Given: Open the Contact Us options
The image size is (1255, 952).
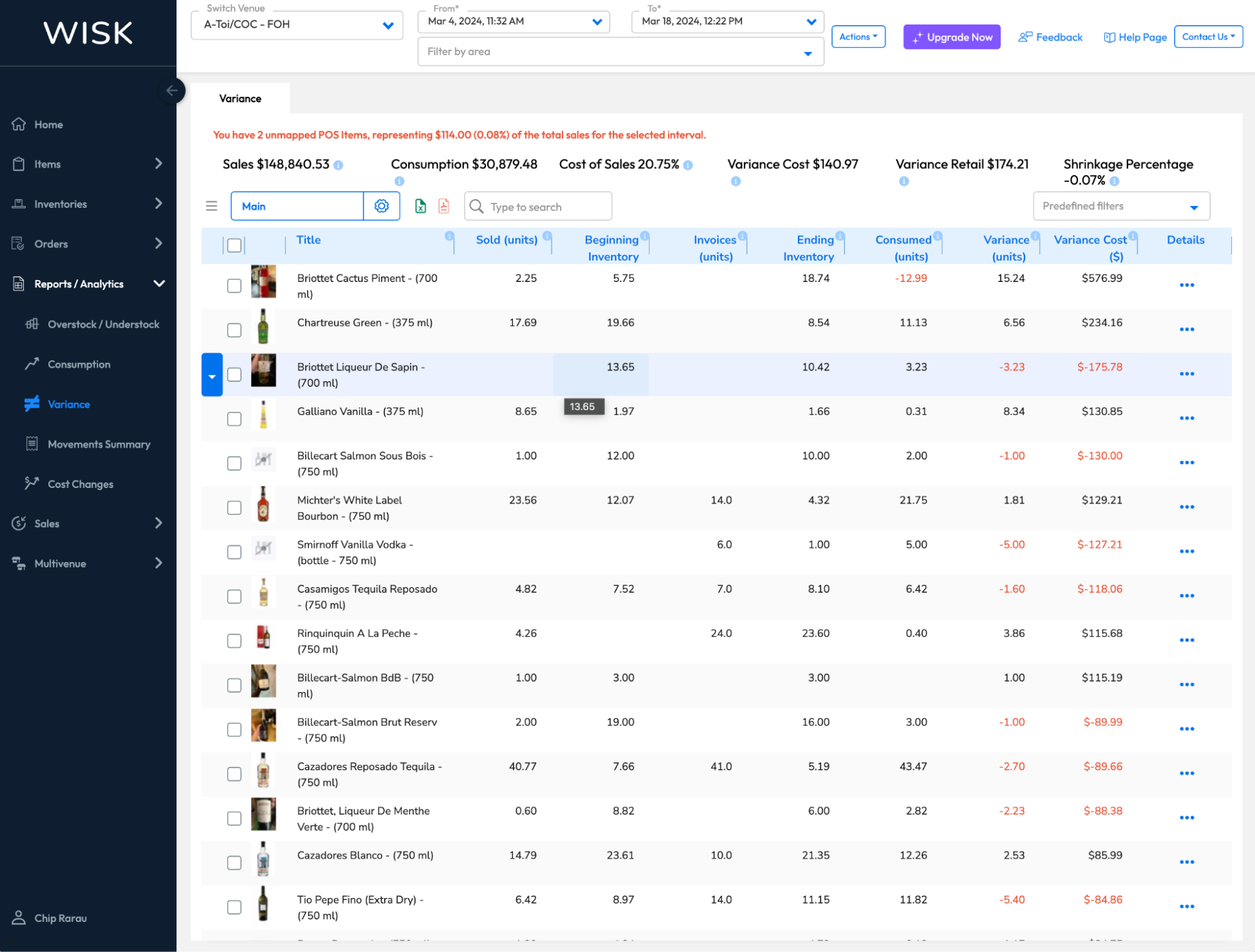Looking at the screenshot, I should pyautogui.click(x=1207, y=36).
